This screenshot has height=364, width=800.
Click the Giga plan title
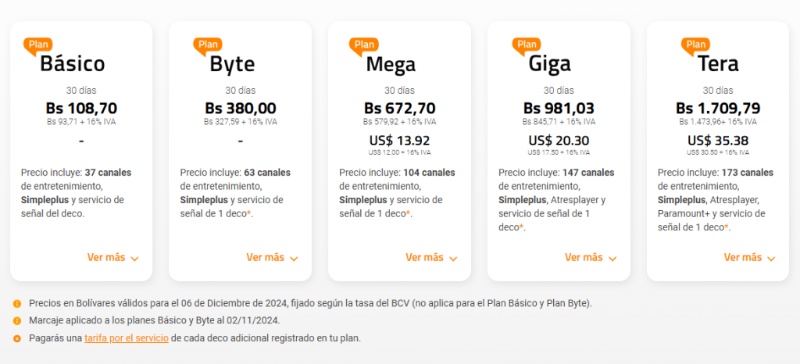tap(549, 64)
